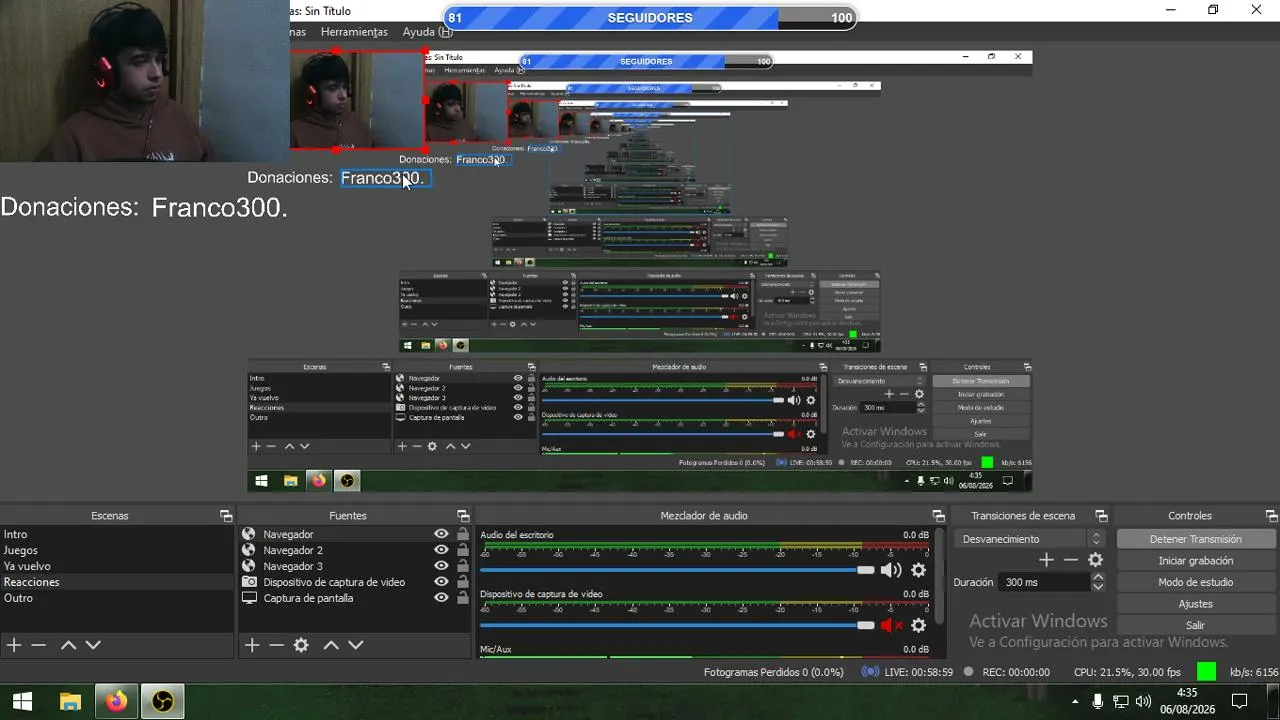The height and width of the screenshot is (720, 1280).
Task: Lock the Dispositivo de captura de video source
Action: (462, 582)
